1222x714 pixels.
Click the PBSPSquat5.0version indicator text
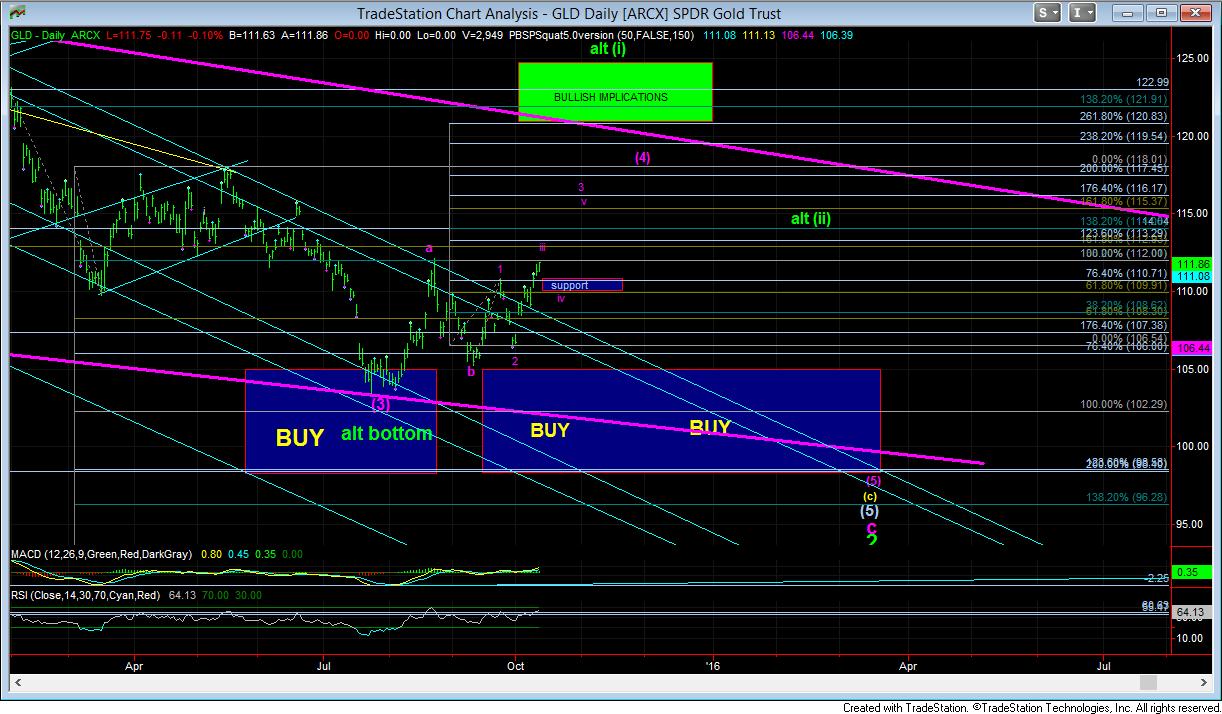[602, 35]
